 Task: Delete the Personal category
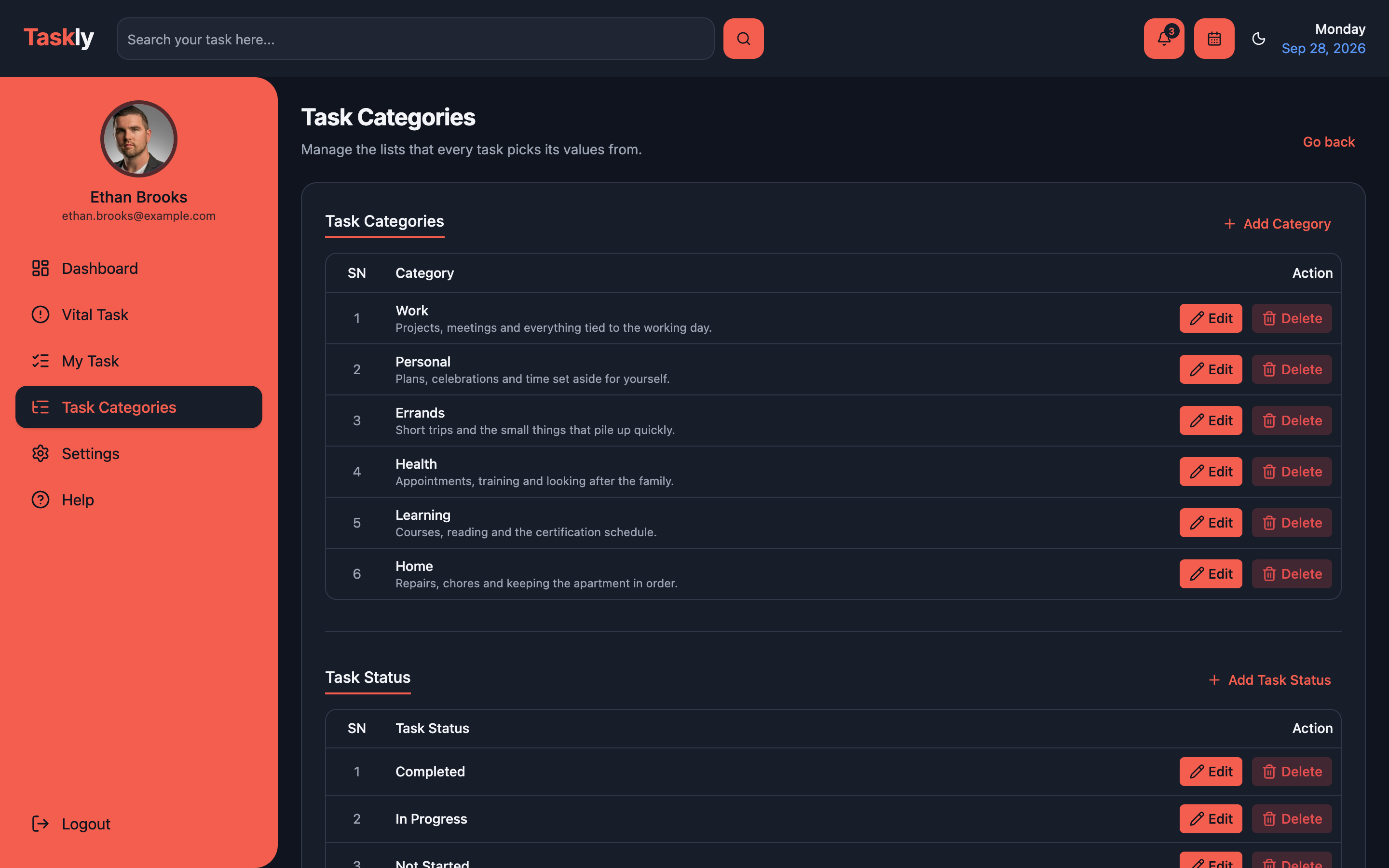pyautogui.click(x=1292, y=369)
